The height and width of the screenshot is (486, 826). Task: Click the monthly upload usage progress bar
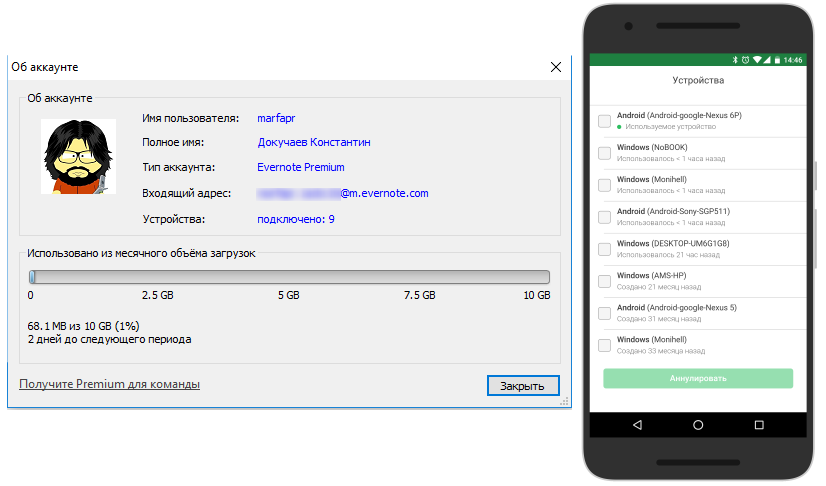tap(289, 277)
